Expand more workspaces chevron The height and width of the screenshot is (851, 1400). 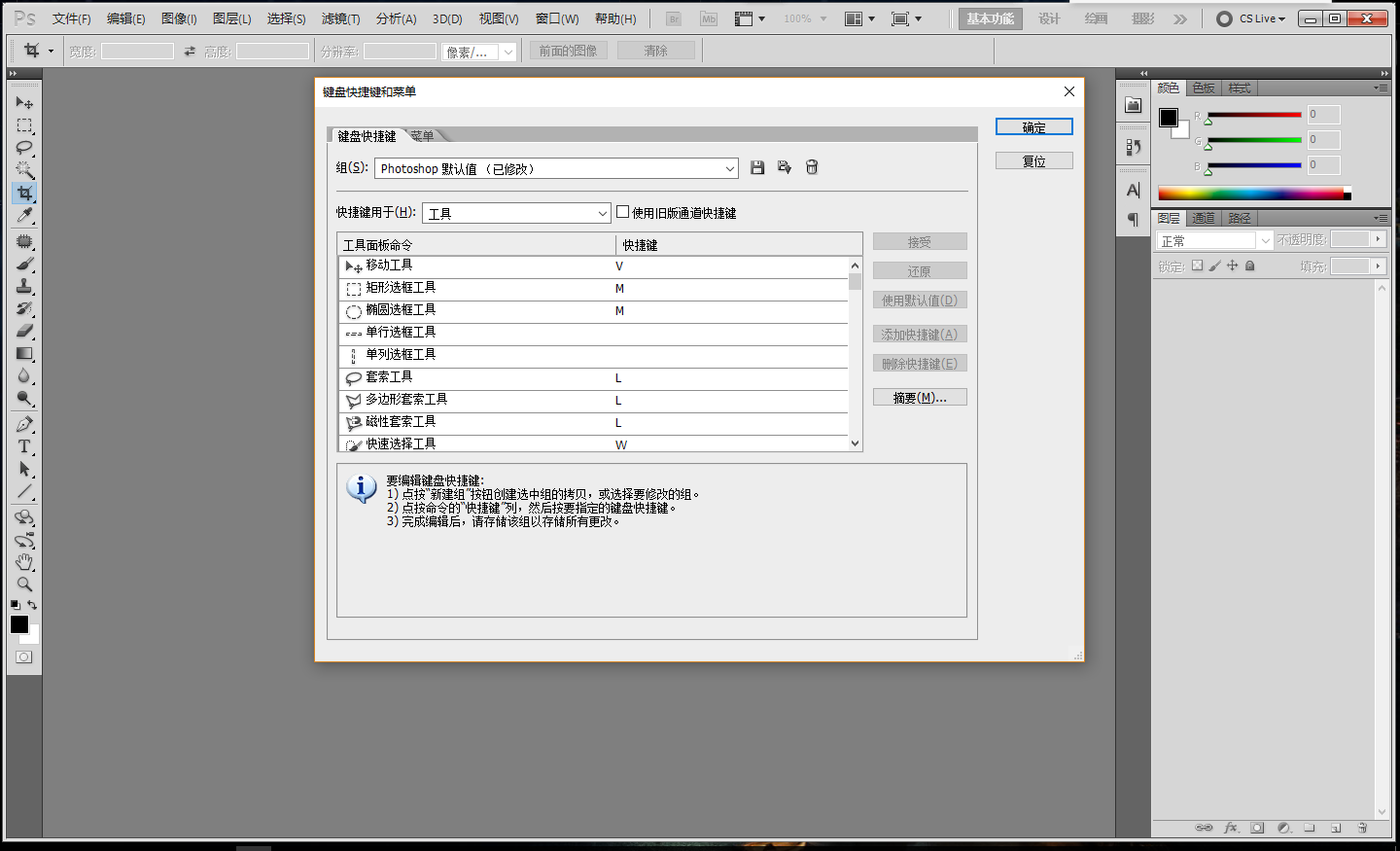pyautogui.click(x=1180, y=18)
